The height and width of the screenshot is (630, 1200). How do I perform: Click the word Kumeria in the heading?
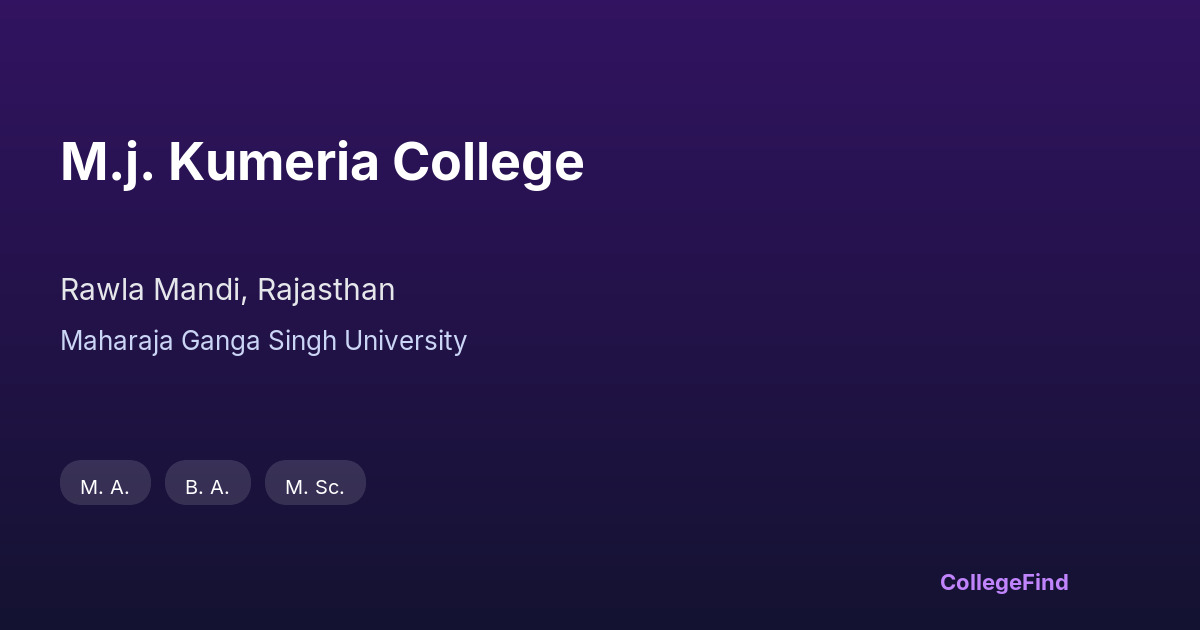(x=273, y=162)
